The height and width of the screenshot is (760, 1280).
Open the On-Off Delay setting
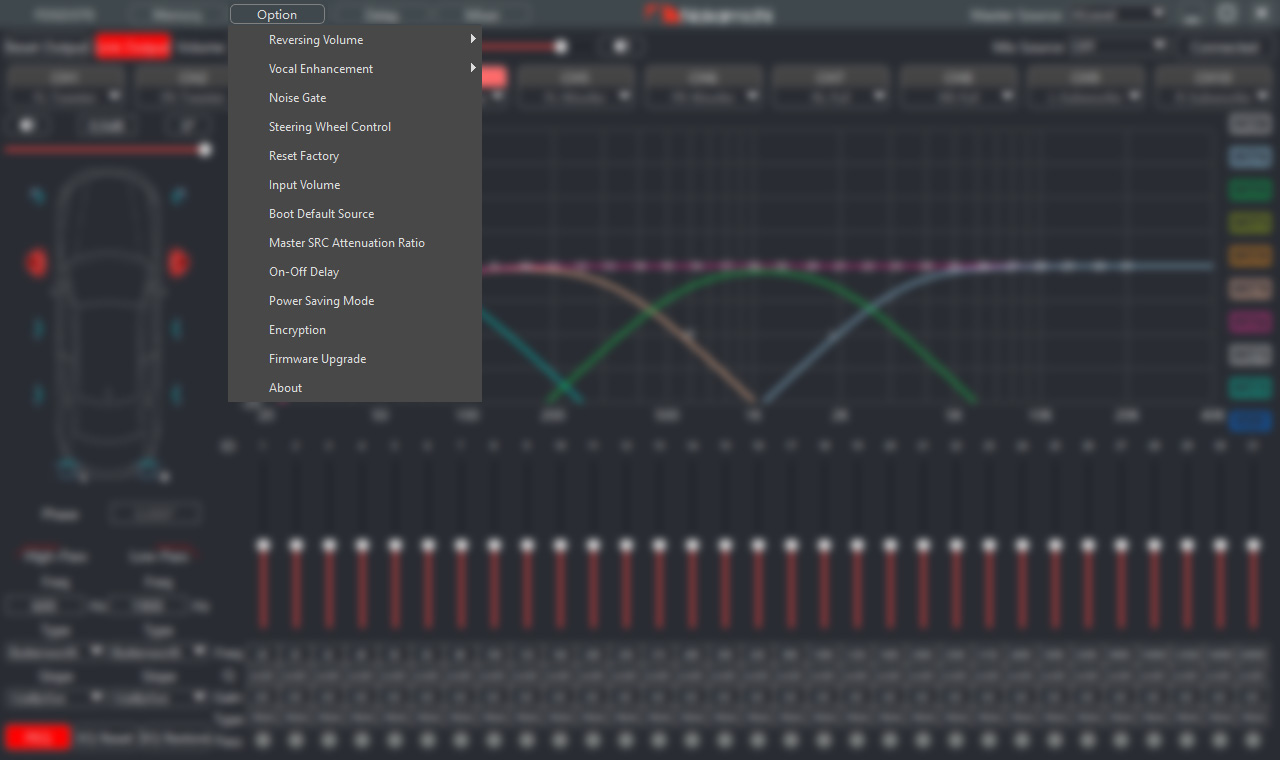tap(304, 272)
